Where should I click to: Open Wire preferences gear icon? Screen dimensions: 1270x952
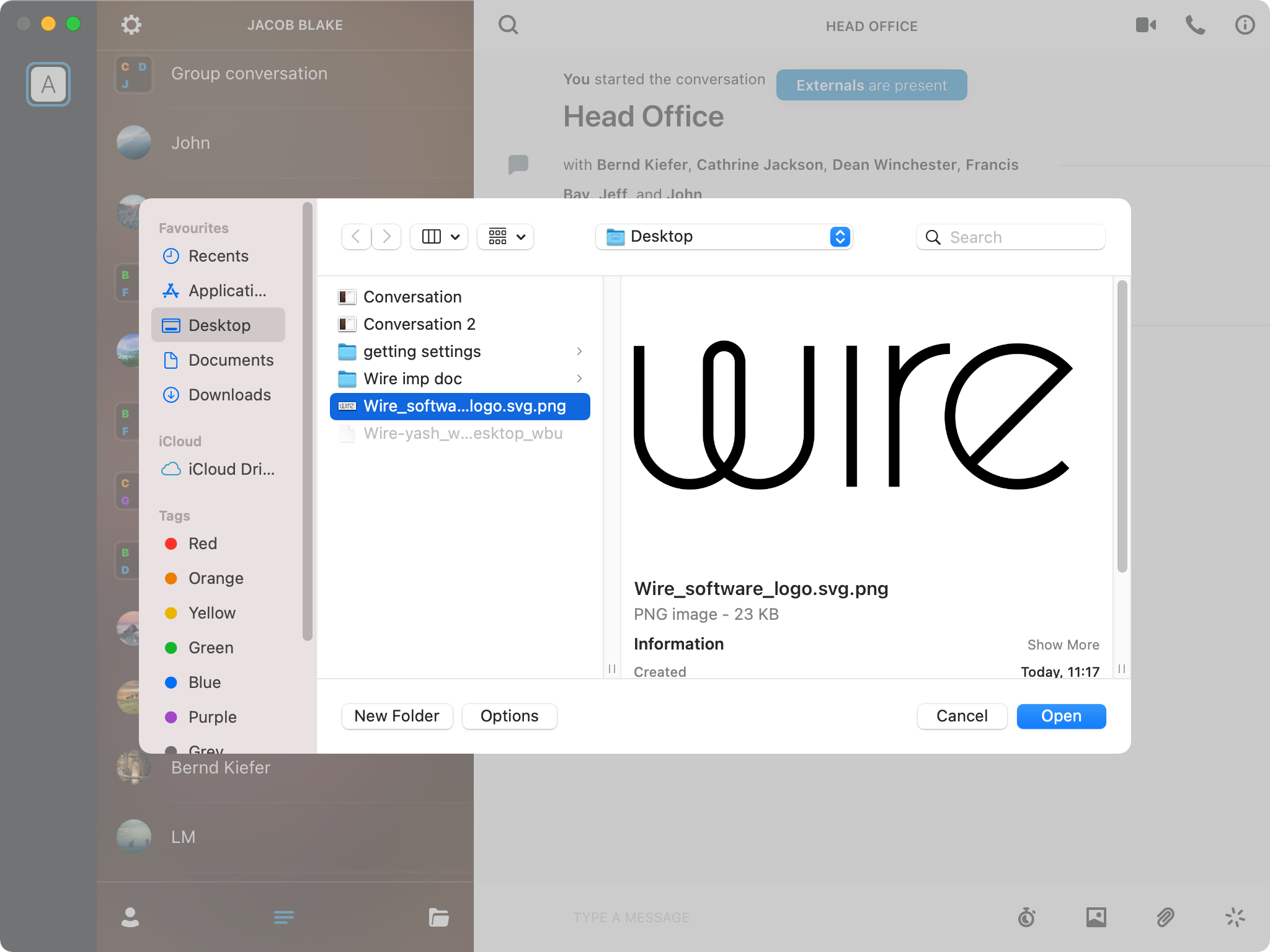pos(131,25)
